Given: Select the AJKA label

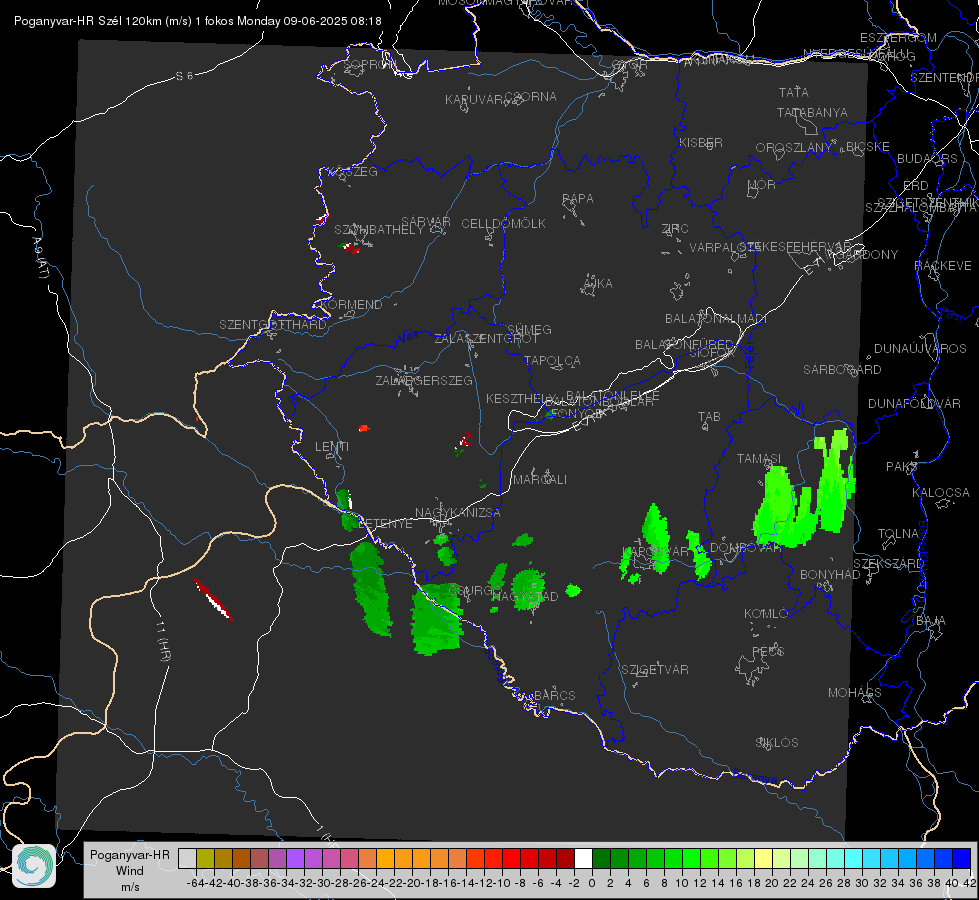Looking at the screenshot, I should click(x=598, y=284).
